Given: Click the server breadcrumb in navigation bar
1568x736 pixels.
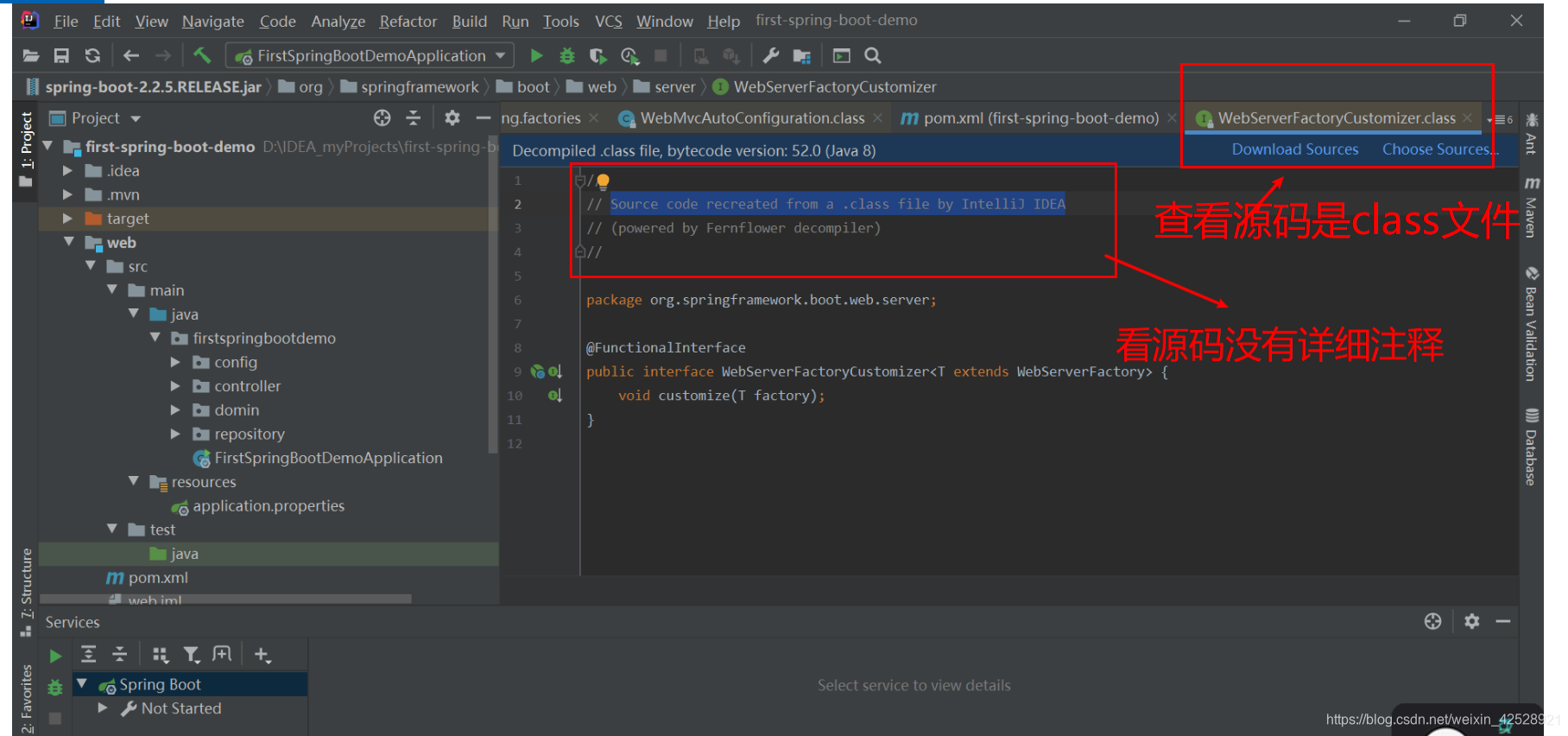Looking at the screenshot, I should coord(665,87).
